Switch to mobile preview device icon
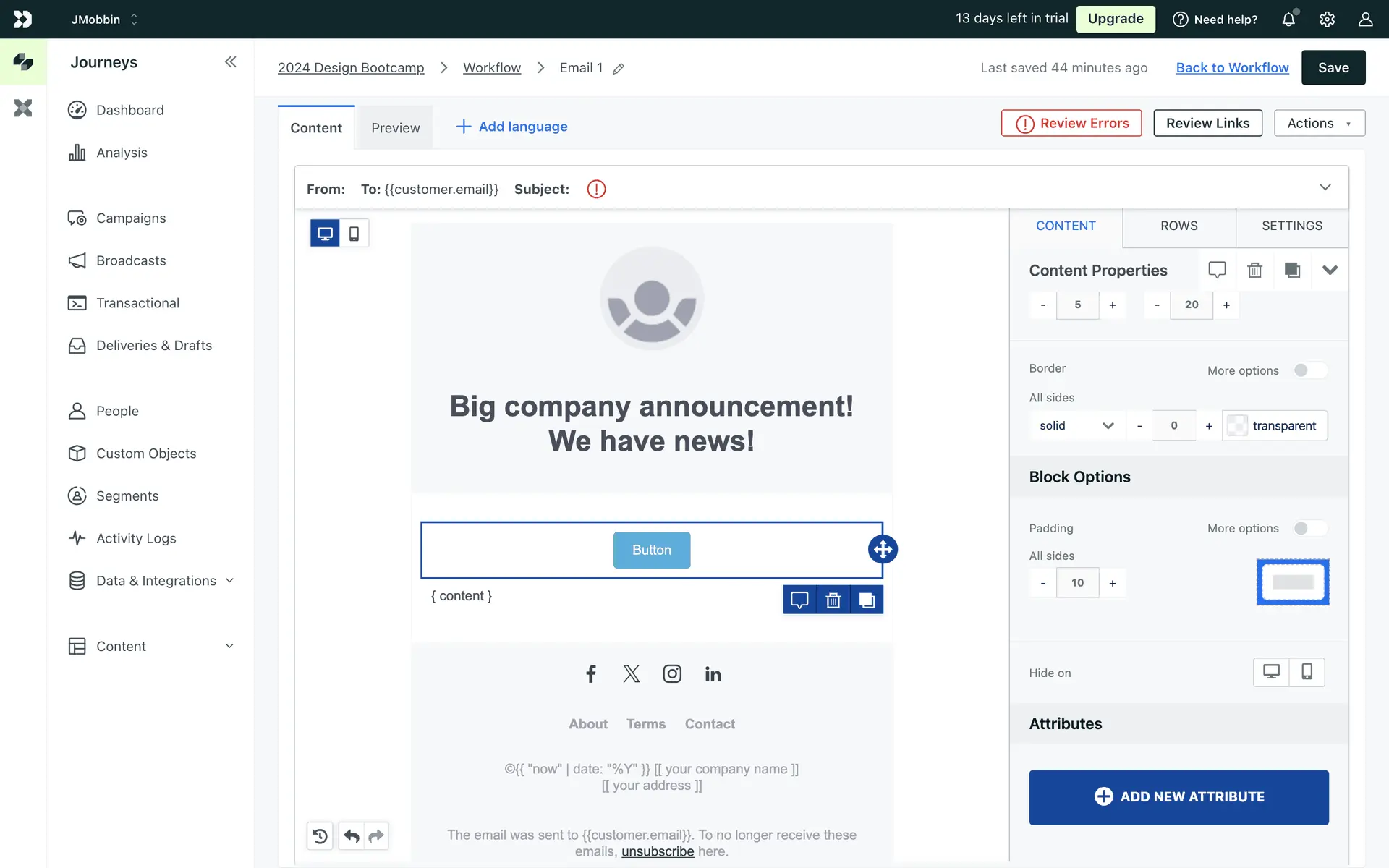The width and height of the screenshot is (1389, 868). click(x=354, y=234)
